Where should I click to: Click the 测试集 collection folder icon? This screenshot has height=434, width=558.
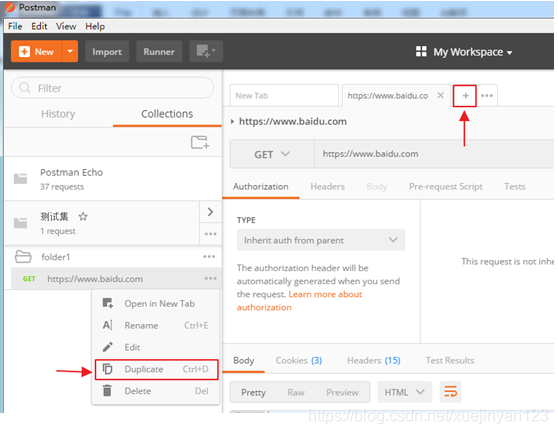pos(20,223)
